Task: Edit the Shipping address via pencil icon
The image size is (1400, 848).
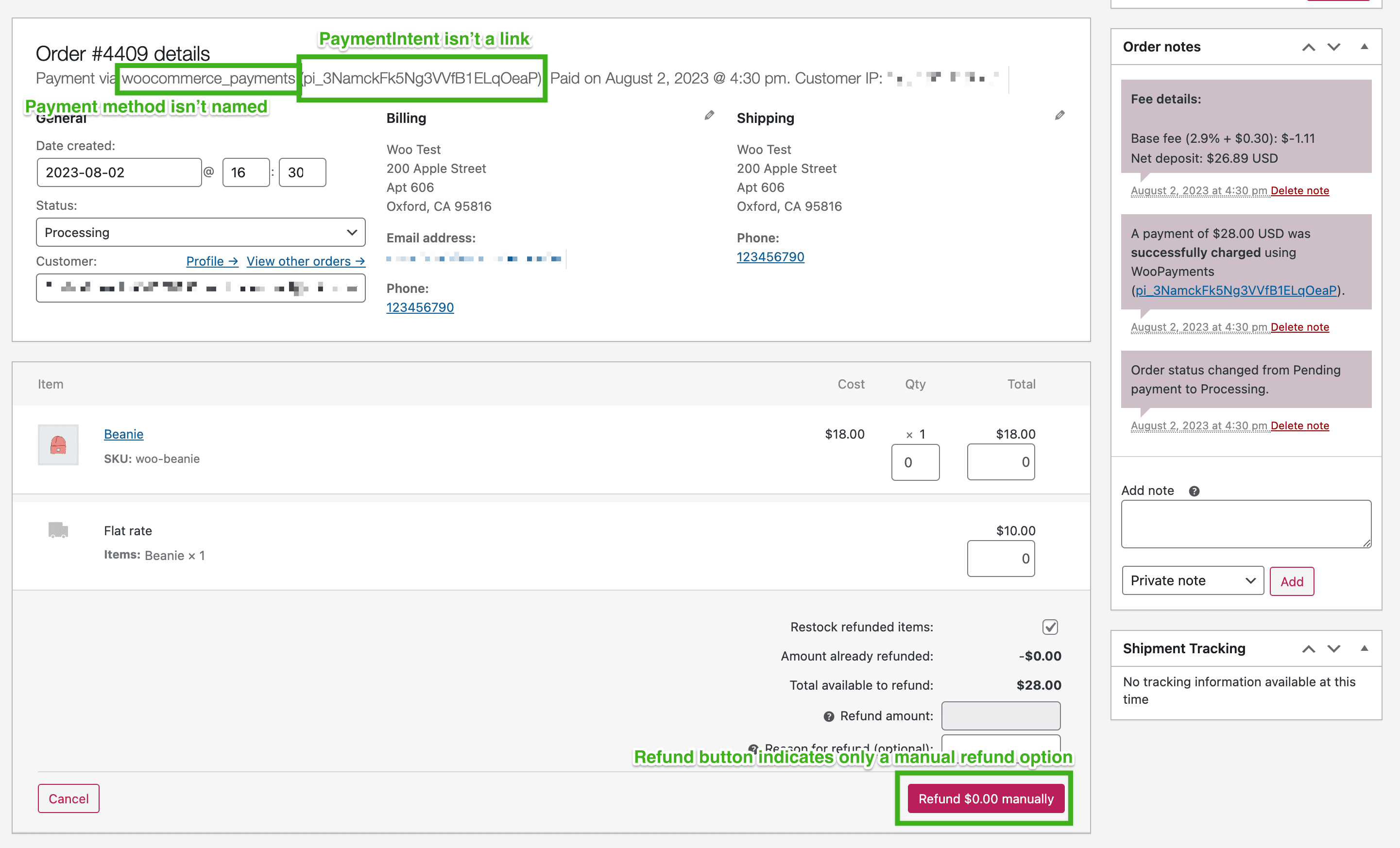Action: click(1059, 115)
